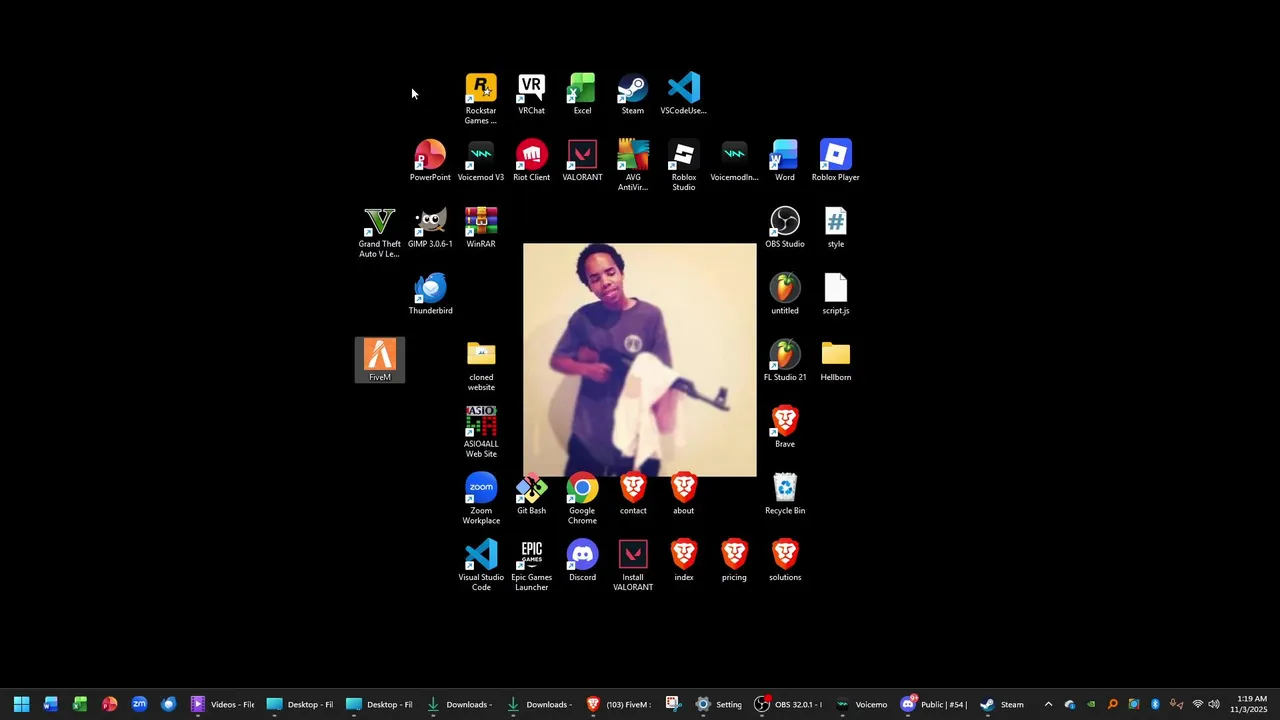Select the WinRAR desktop icon
1280x720 pixels.
point(481,228)
